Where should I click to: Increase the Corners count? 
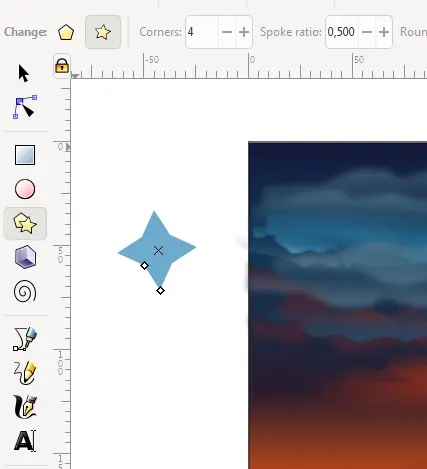coord(244,32)
